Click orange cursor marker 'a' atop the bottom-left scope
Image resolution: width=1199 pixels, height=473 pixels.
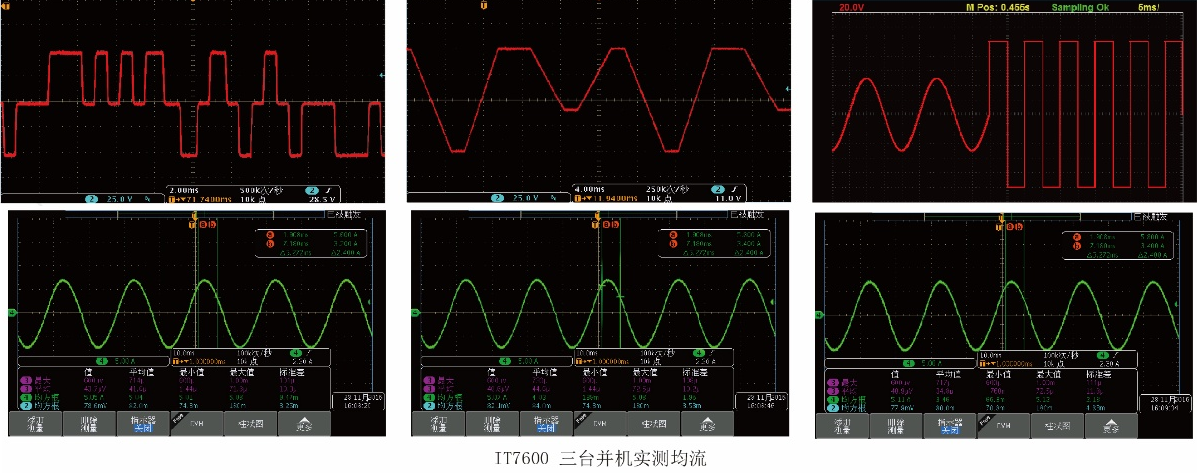[x=201, y=224]
